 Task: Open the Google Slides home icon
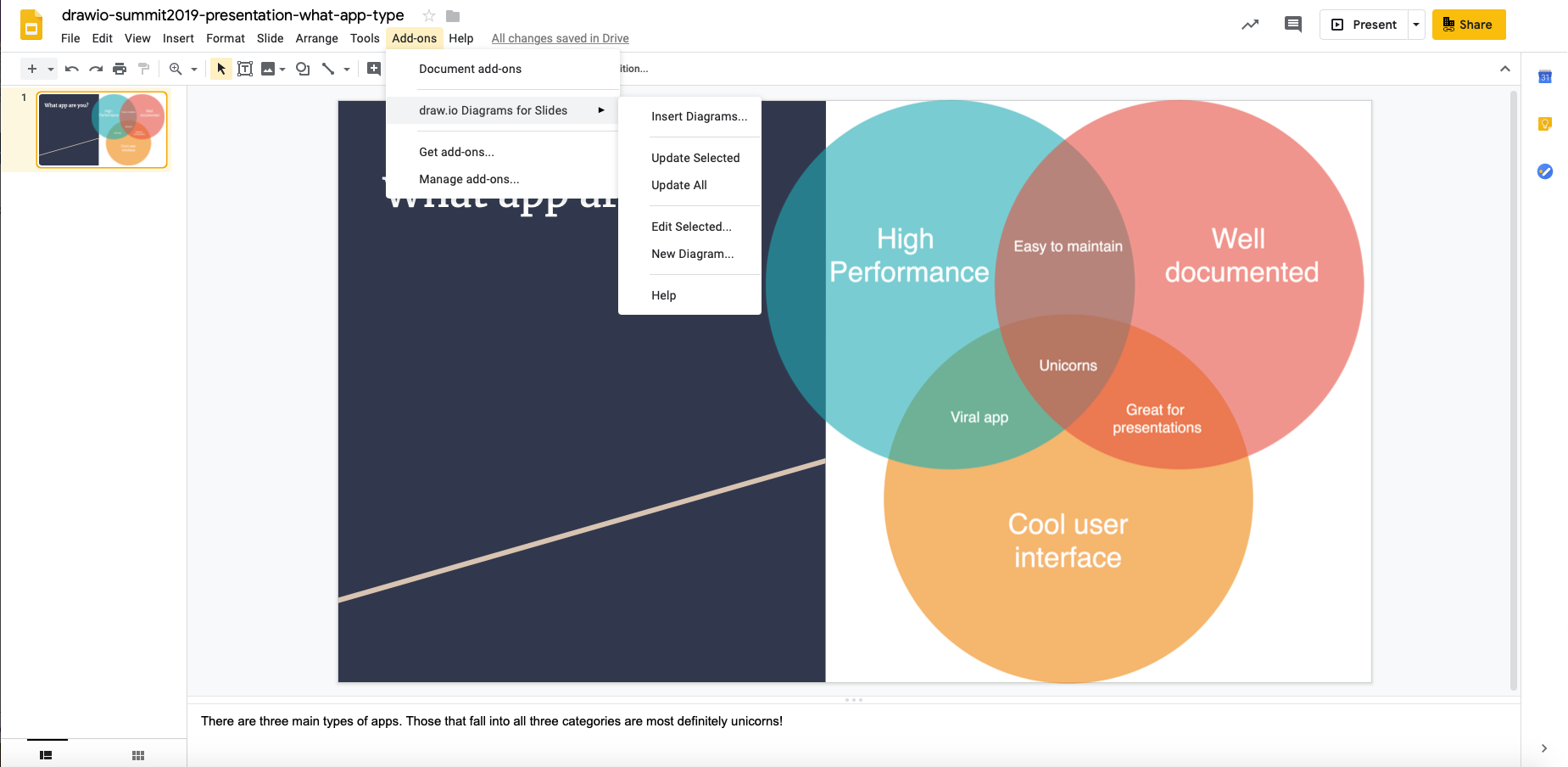(x=31, y=25)
